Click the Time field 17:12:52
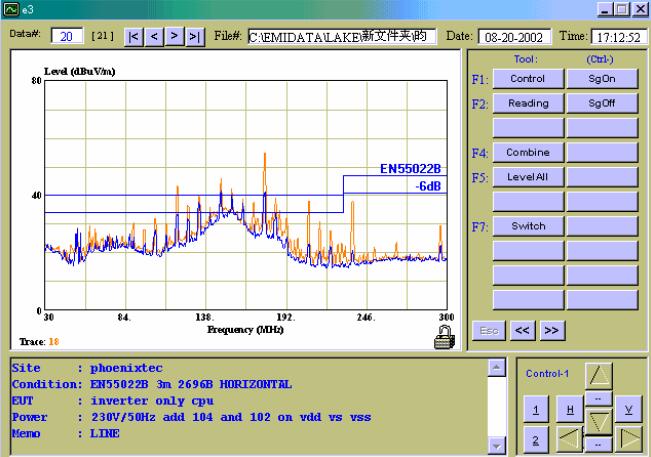The height and width of the screenshot is (457, 651). (x=619, y=37)
